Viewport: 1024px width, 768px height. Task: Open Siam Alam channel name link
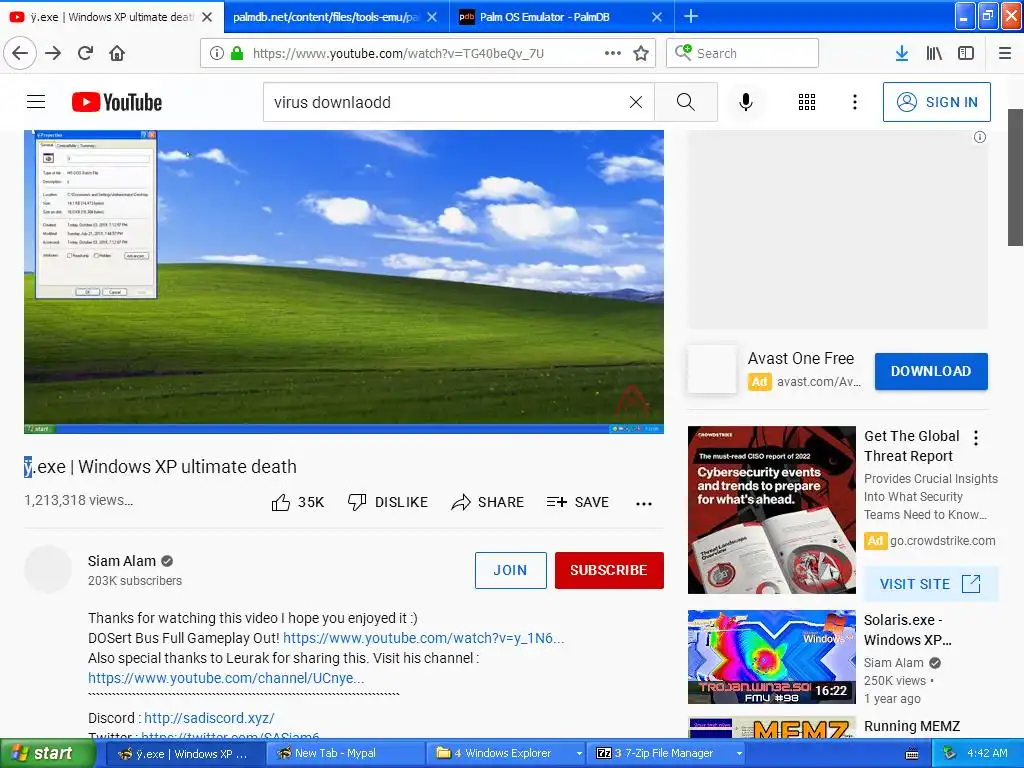pyautogui.click(x=122, y=561)
